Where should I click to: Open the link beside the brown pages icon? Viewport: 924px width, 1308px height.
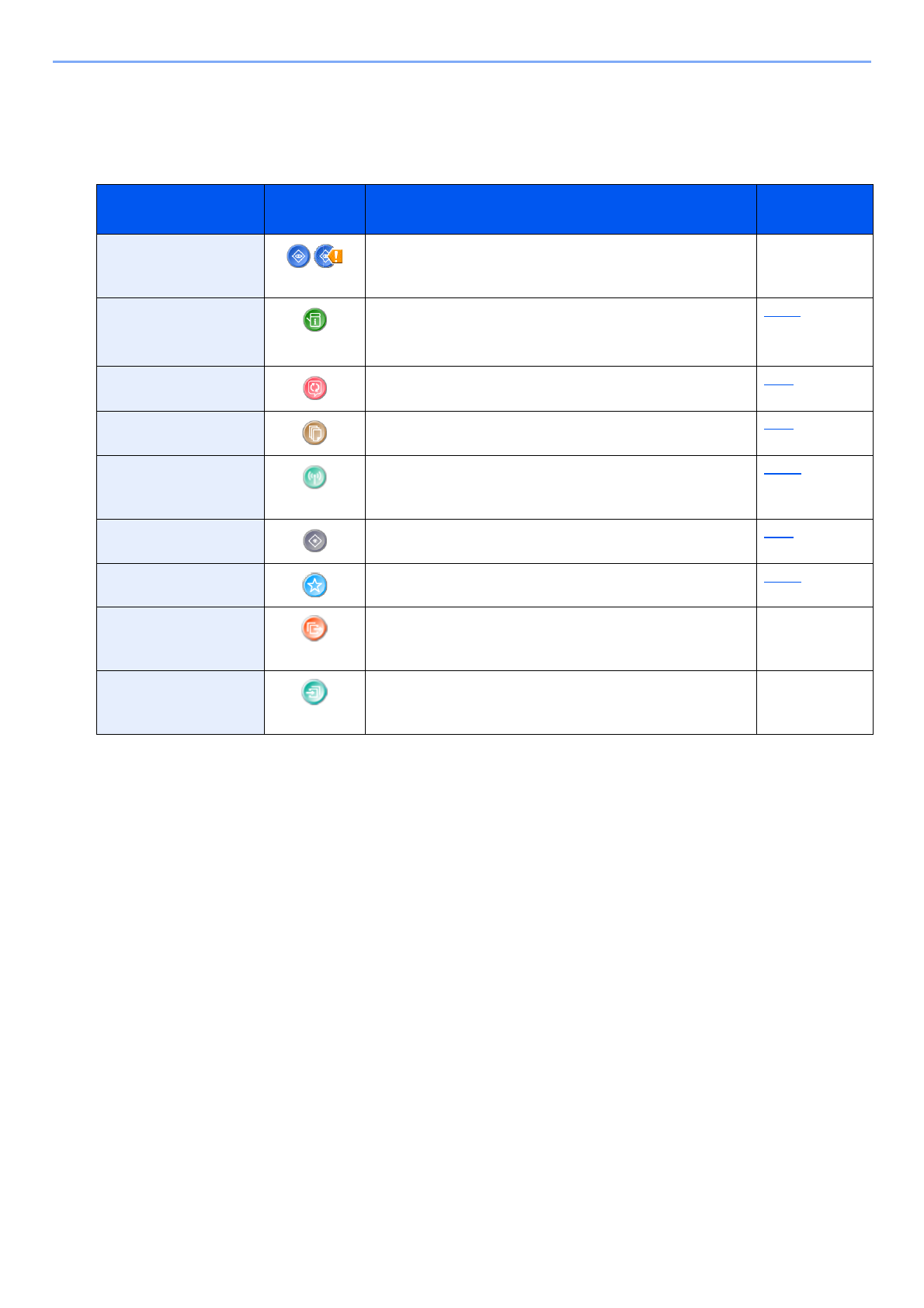tap(779, 428)
